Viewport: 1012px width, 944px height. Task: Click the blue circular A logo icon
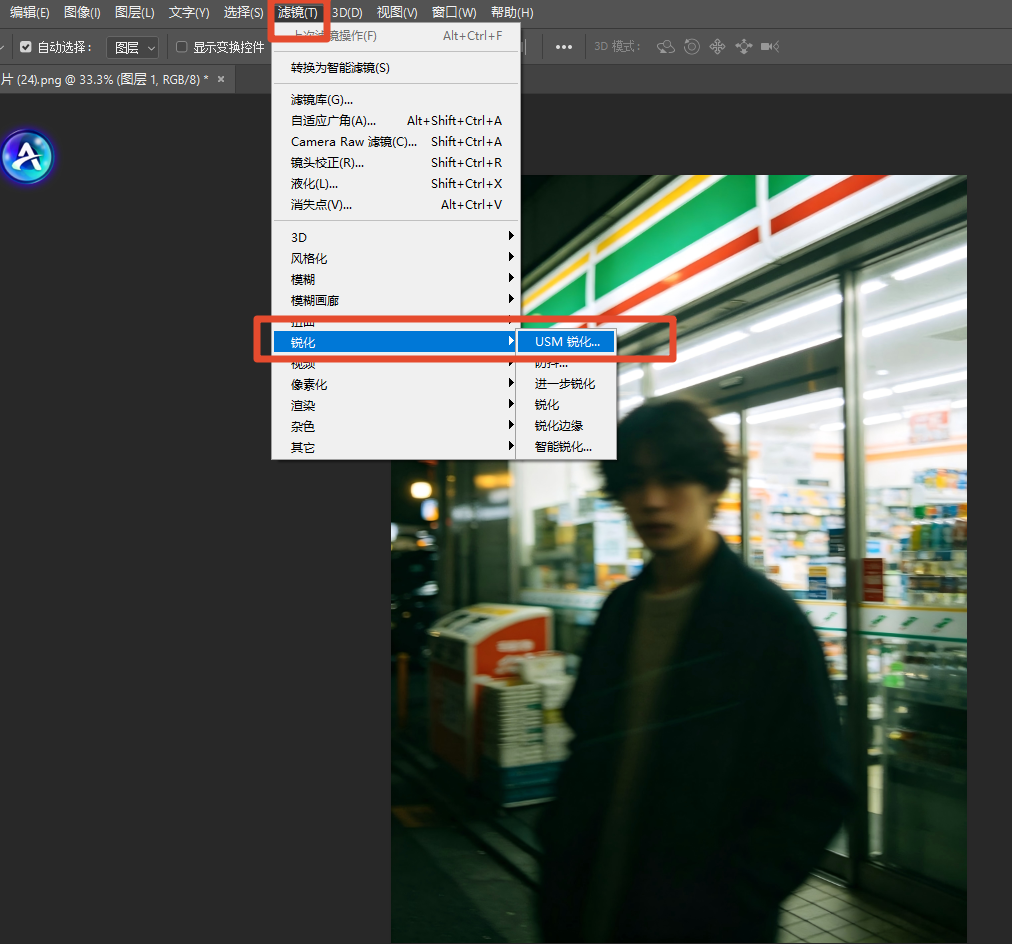point(27,157)
